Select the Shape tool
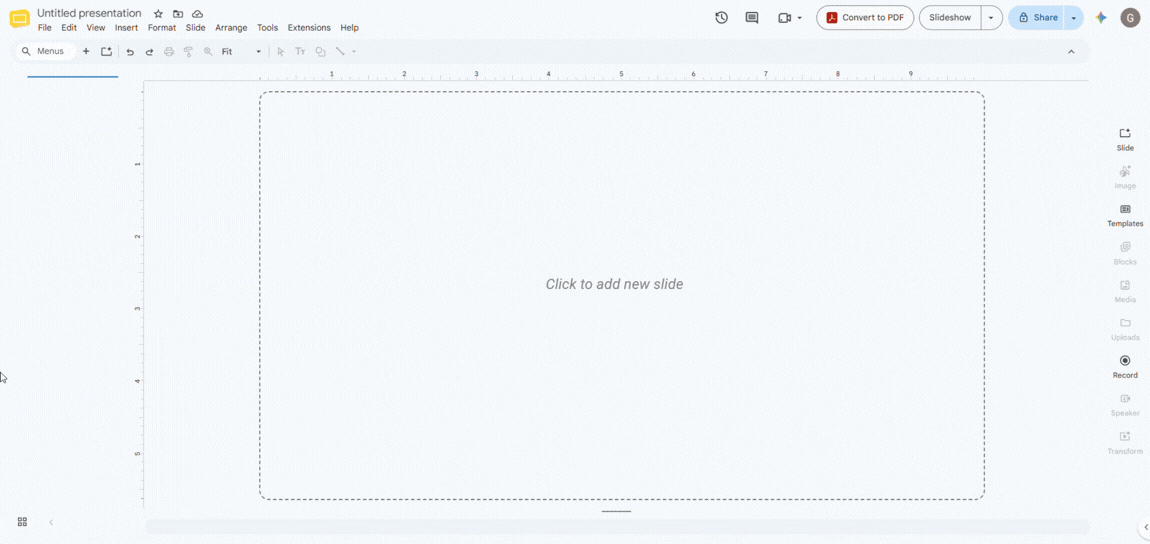This screenshot has width=1150, height=544. pyautogui.click(x=321, y=52)
